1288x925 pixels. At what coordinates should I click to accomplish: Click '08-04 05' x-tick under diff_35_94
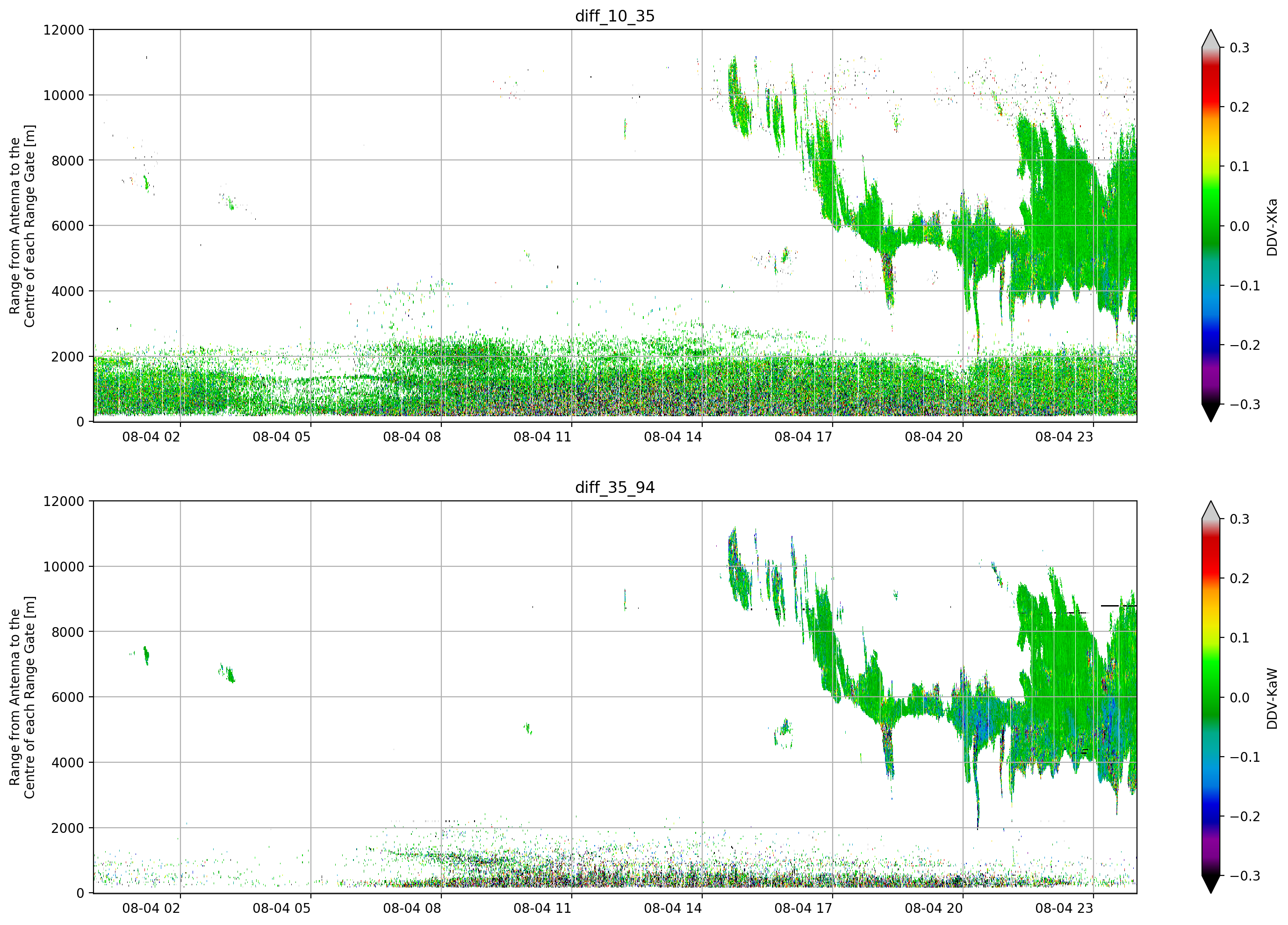282,909
